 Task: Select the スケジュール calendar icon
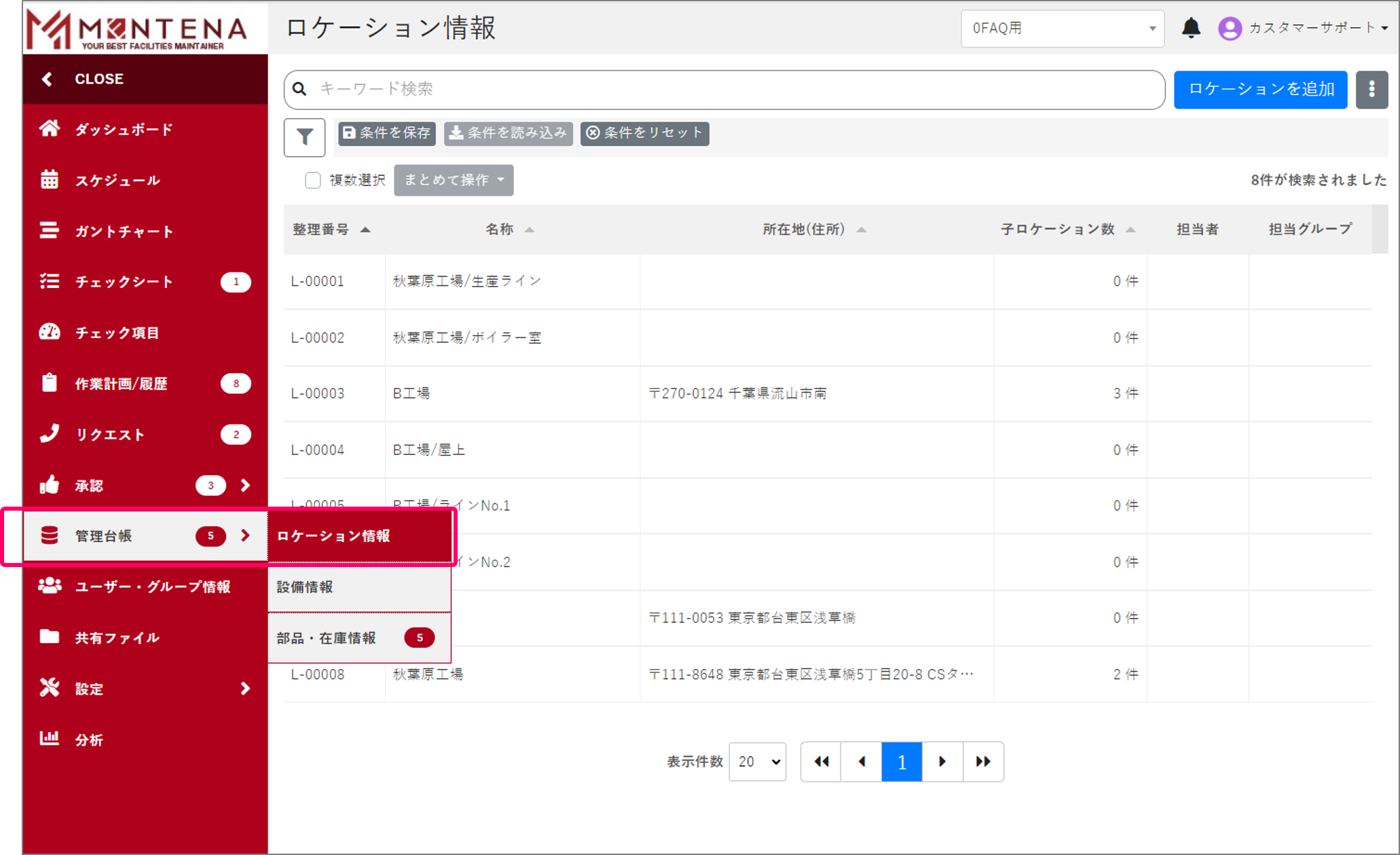pyautogui.click(x=50, y=180)
